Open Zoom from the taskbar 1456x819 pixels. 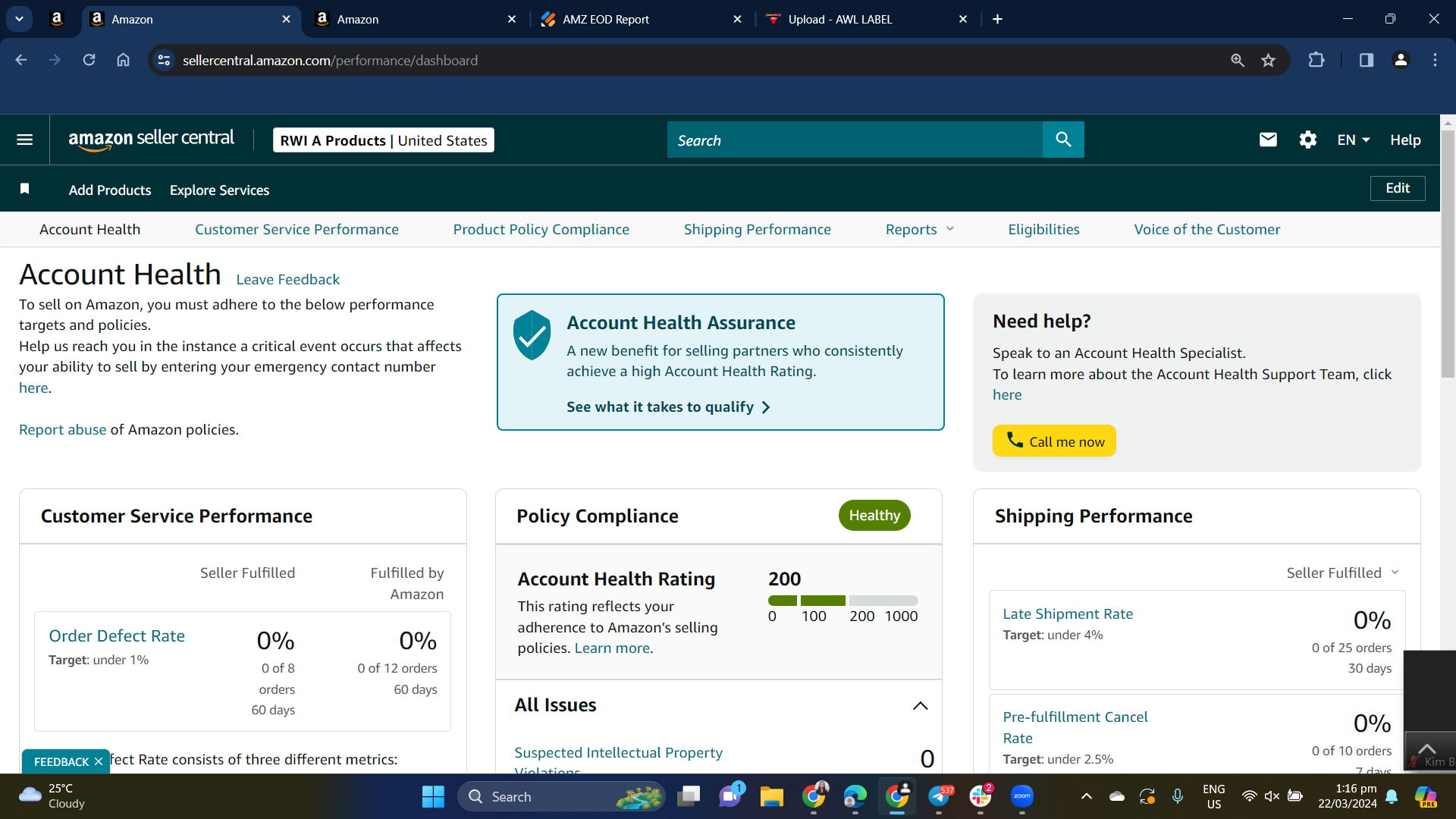coord(1021,796)
